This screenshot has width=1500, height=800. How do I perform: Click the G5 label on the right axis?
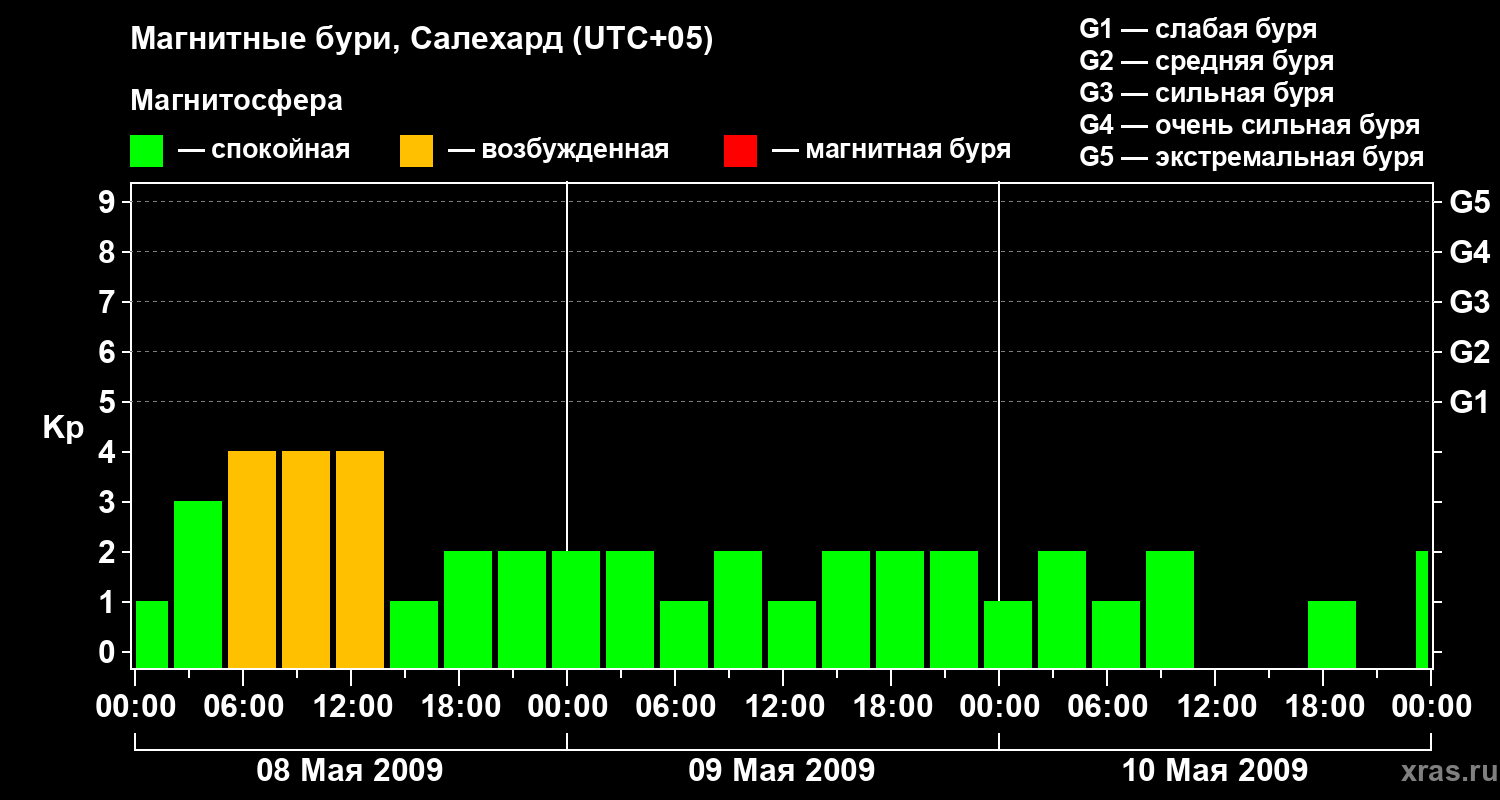1469,202
